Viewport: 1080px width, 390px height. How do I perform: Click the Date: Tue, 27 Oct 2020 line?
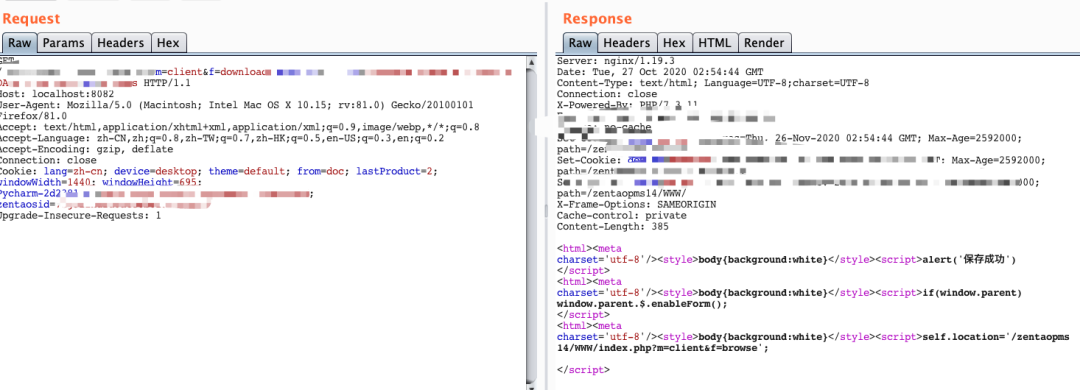660,72
